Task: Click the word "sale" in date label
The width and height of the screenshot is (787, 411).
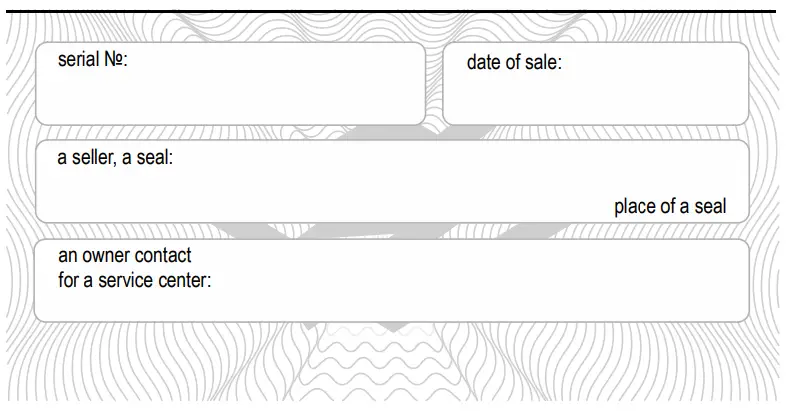Action: pyautogui.click(x=543, y=63)
